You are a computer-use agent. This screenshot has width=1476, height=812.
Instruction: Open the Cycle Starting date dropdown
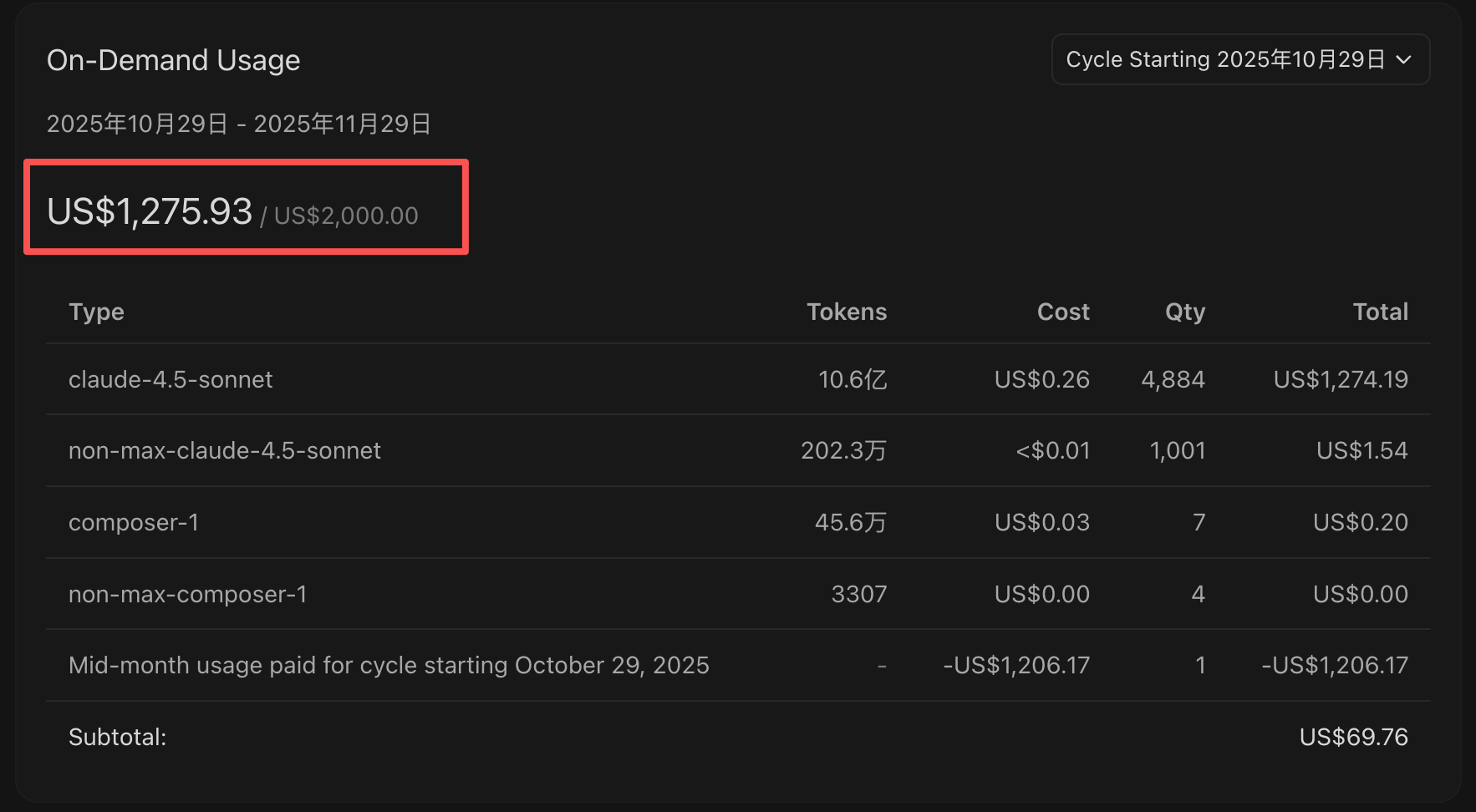coord(1239,59)
